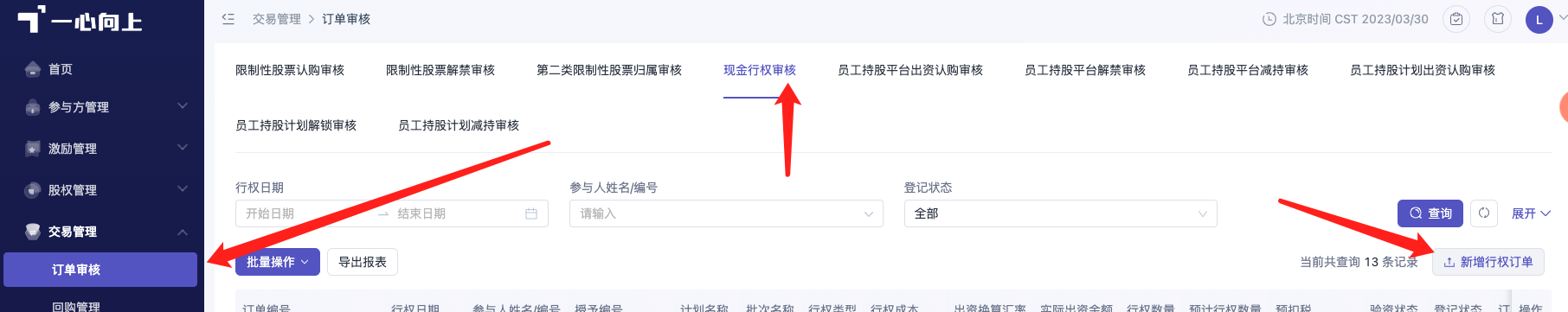Switch to 限制性股票认购审核 tab
The height and width of the screenshot is (312, 1568).
[290, 70]
